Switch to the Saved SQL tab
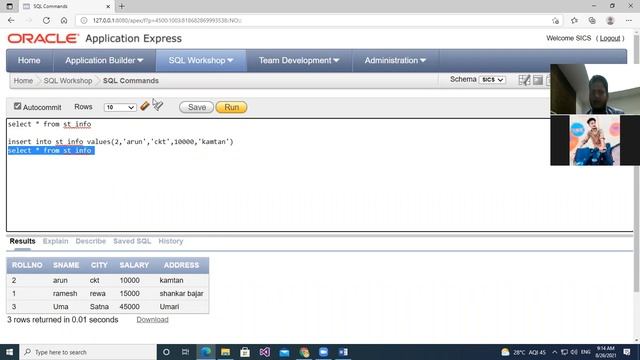 tap(132, 241)
